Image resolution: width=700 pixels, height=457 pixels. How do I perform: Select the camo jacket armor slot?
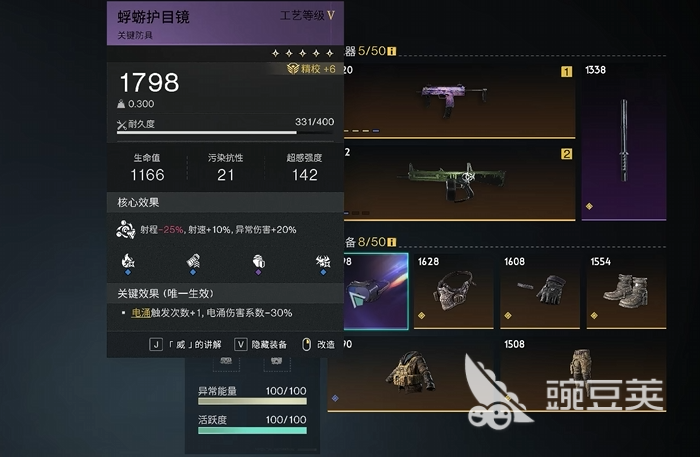coord(411,374)
